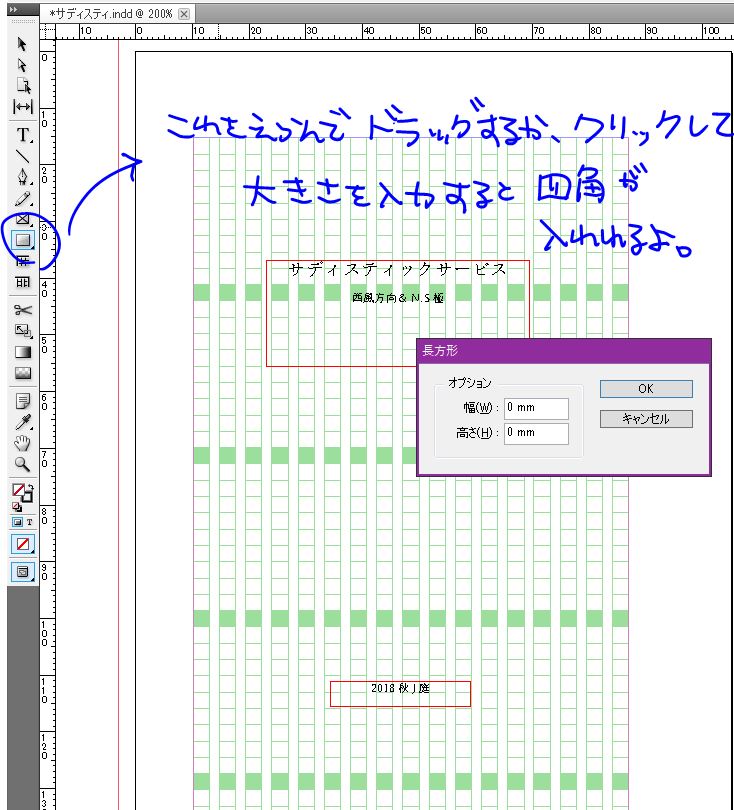
Task: Select the Vertical Grid tool
Action: (23, 282)
